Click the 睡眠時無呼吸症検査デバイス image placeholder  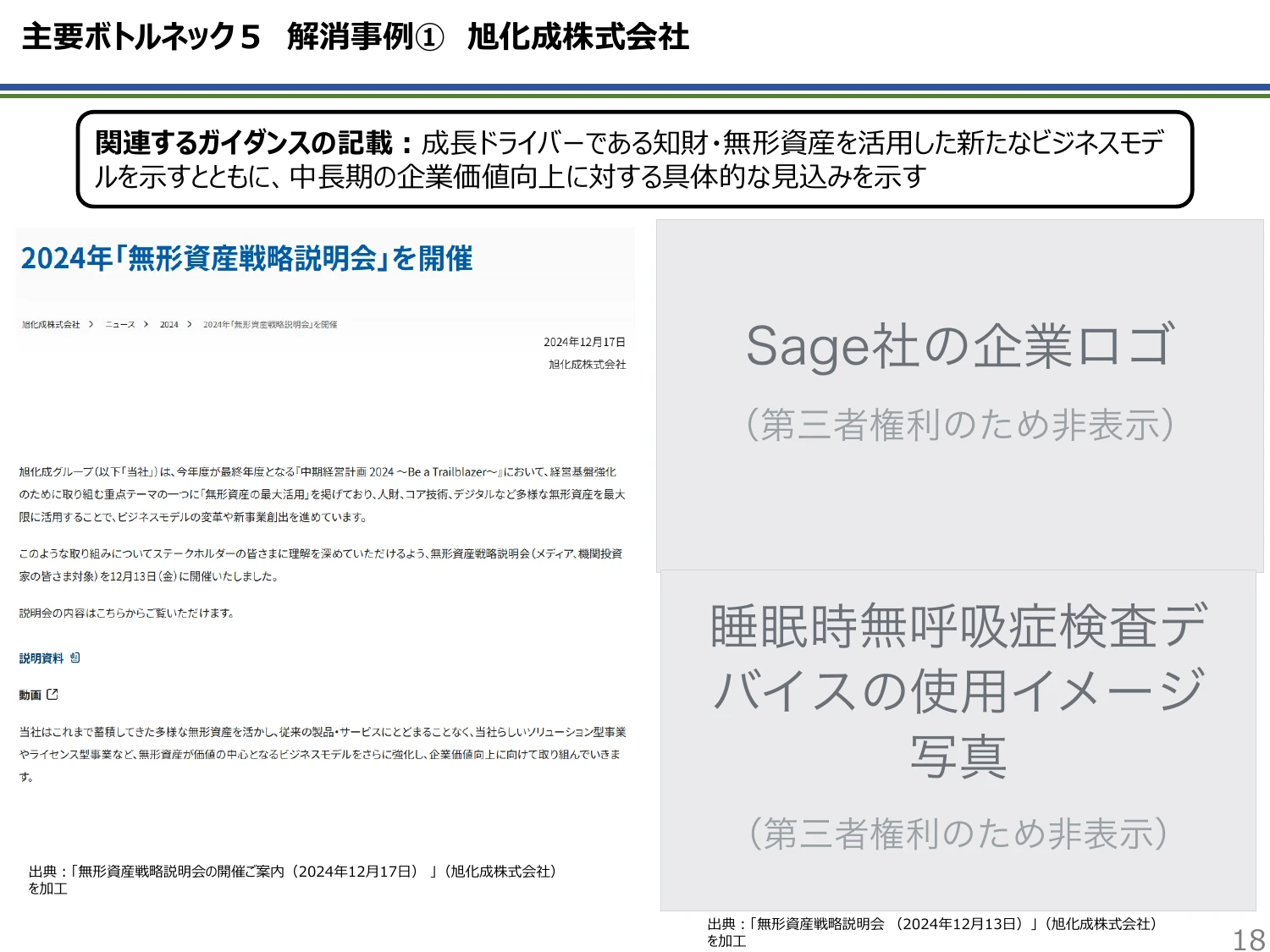tap(958, 740)
